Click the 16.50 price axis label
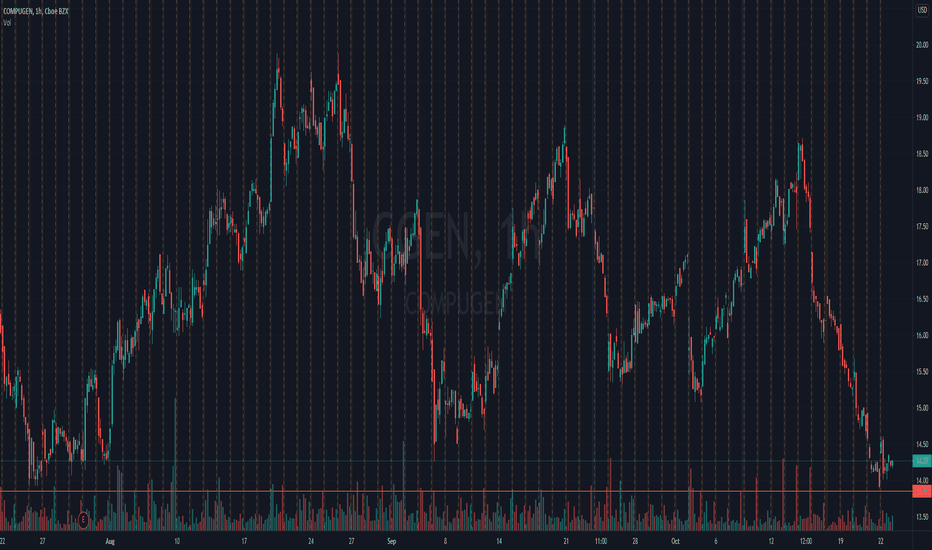The height and width of the screenshot is (550, 932). (922, 299)
